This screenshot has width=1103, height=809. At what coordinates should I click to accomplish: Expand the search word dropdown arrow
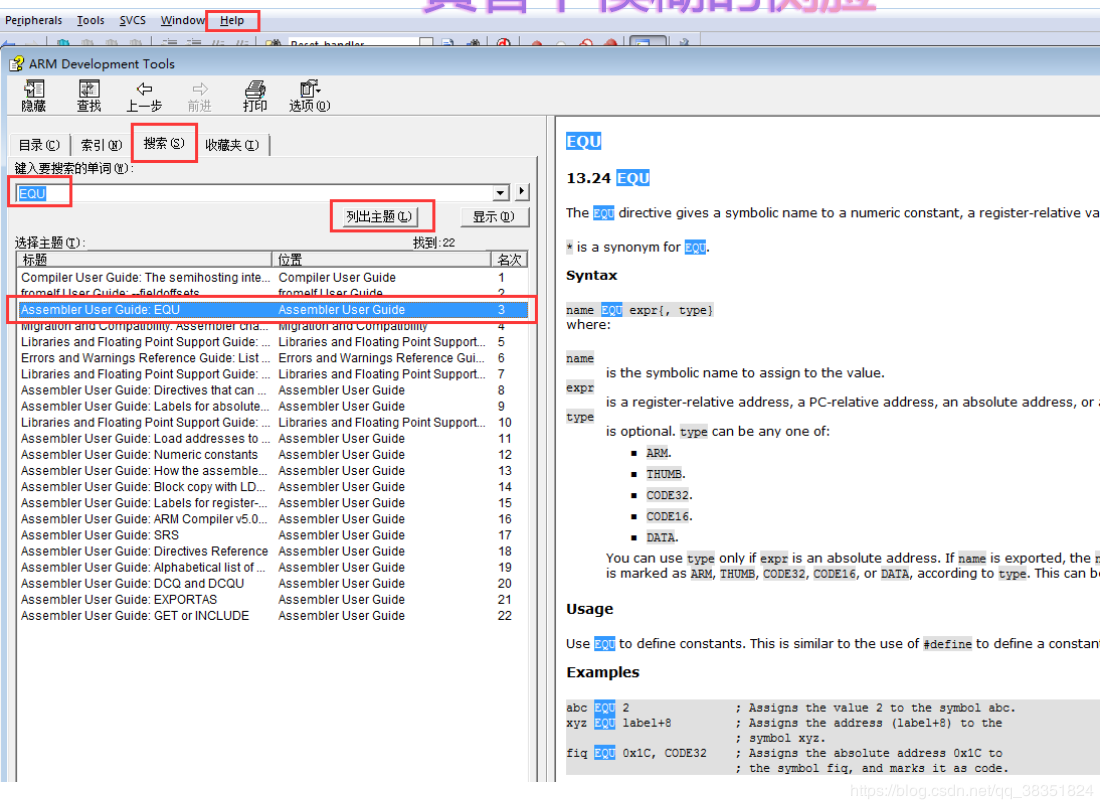(x=500, y=193)
